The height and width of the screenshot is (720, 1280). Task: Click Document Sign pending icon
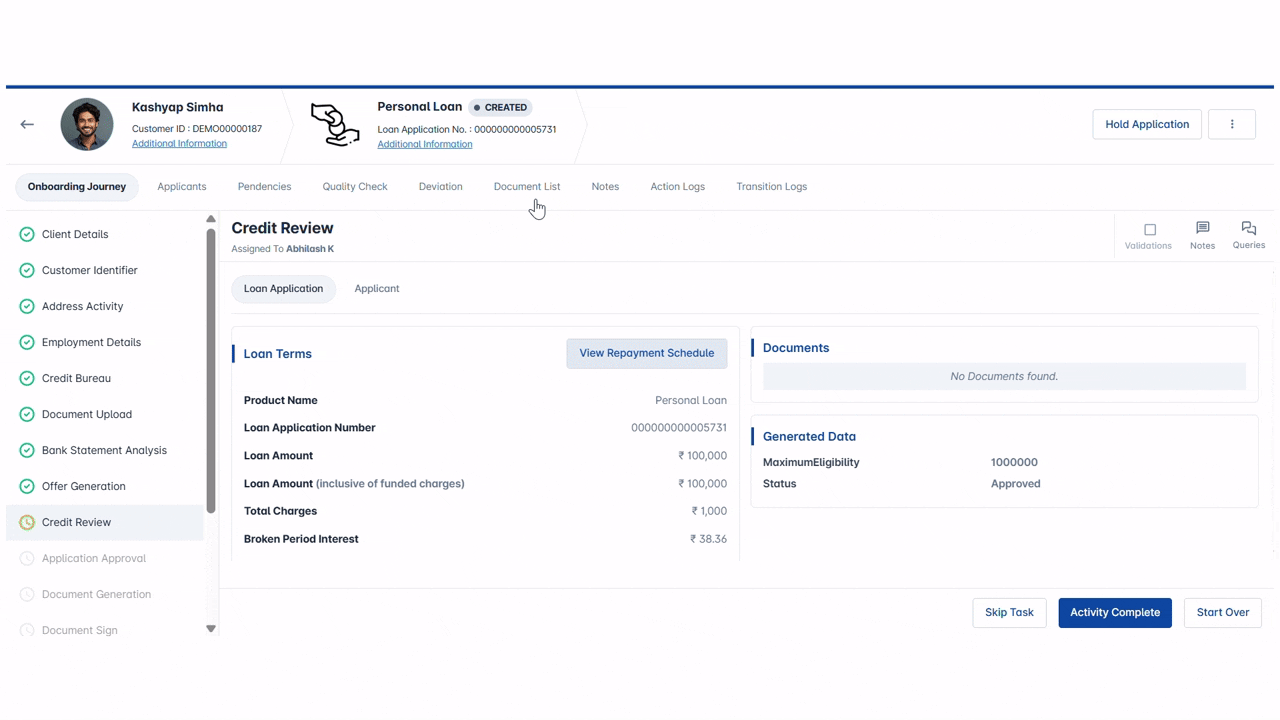point(27,630)
